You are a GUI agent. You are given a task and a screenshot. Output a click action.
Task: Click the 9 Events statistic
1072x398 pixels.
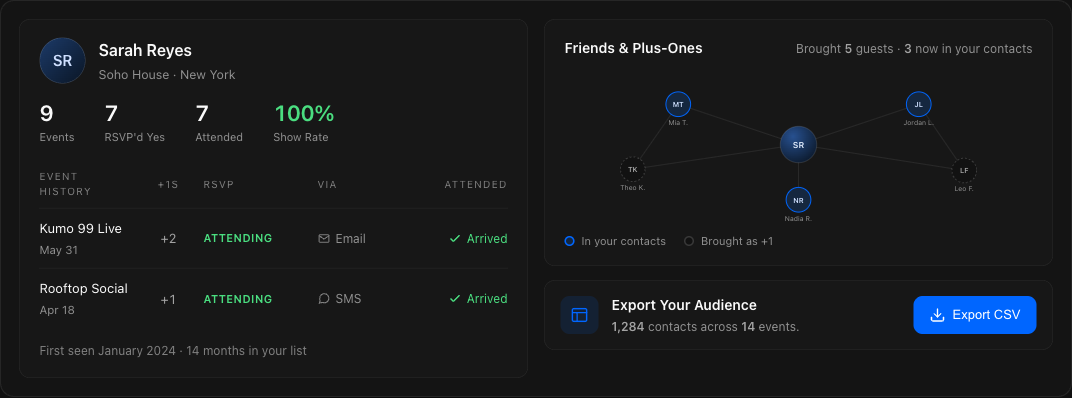tap(57, 123)
